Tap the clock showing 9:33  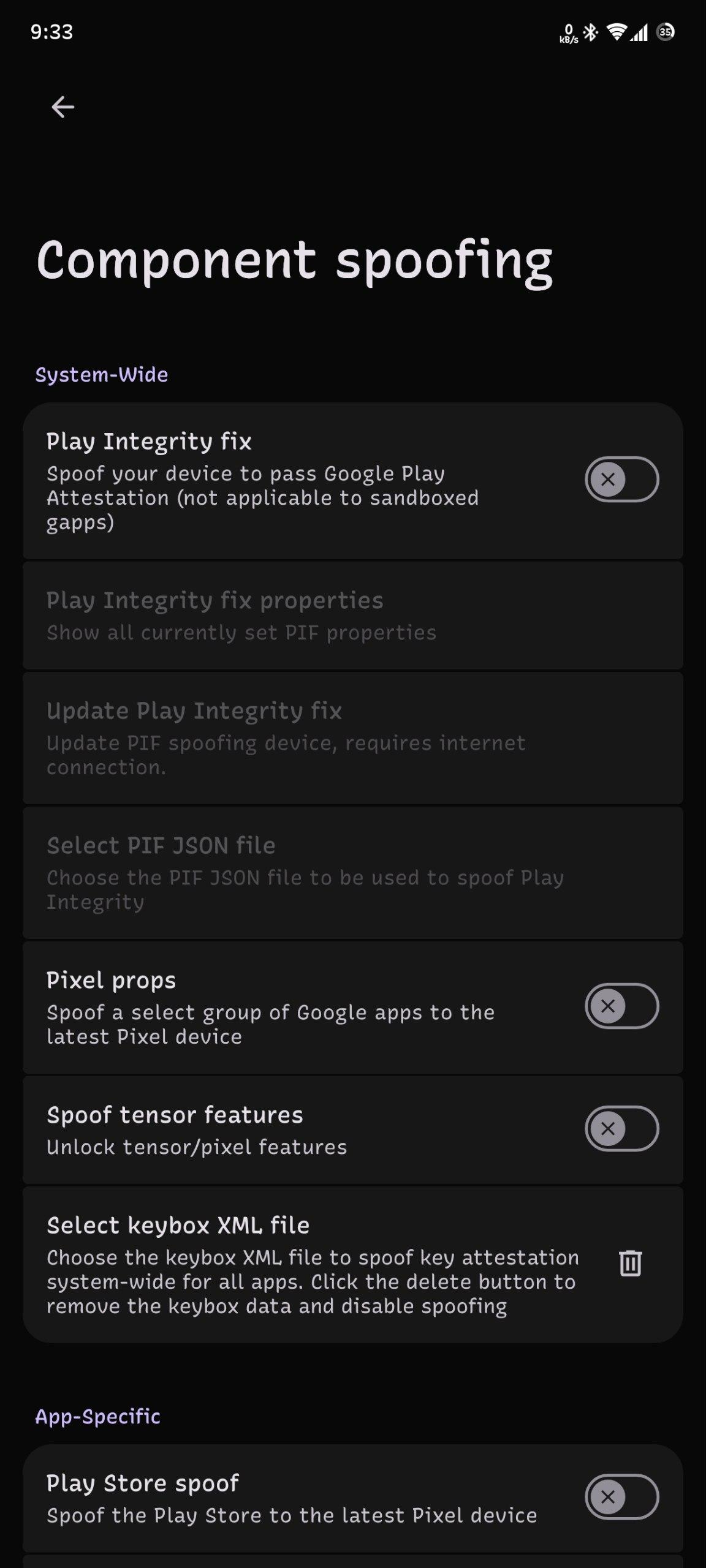(x=51, y=32)
